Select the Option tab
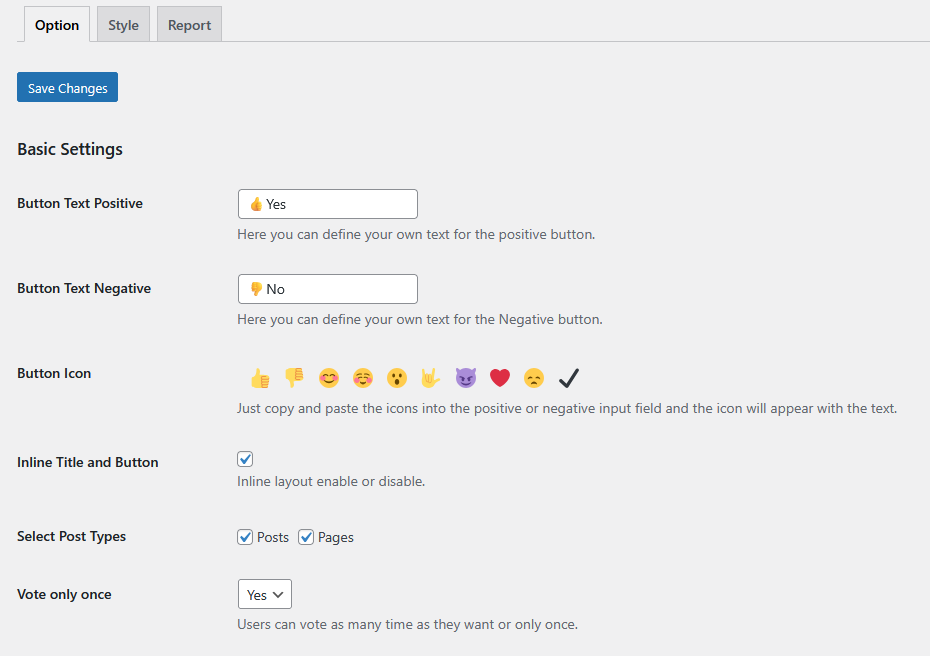This screenshot has height=656, width=930. (57, 25)
